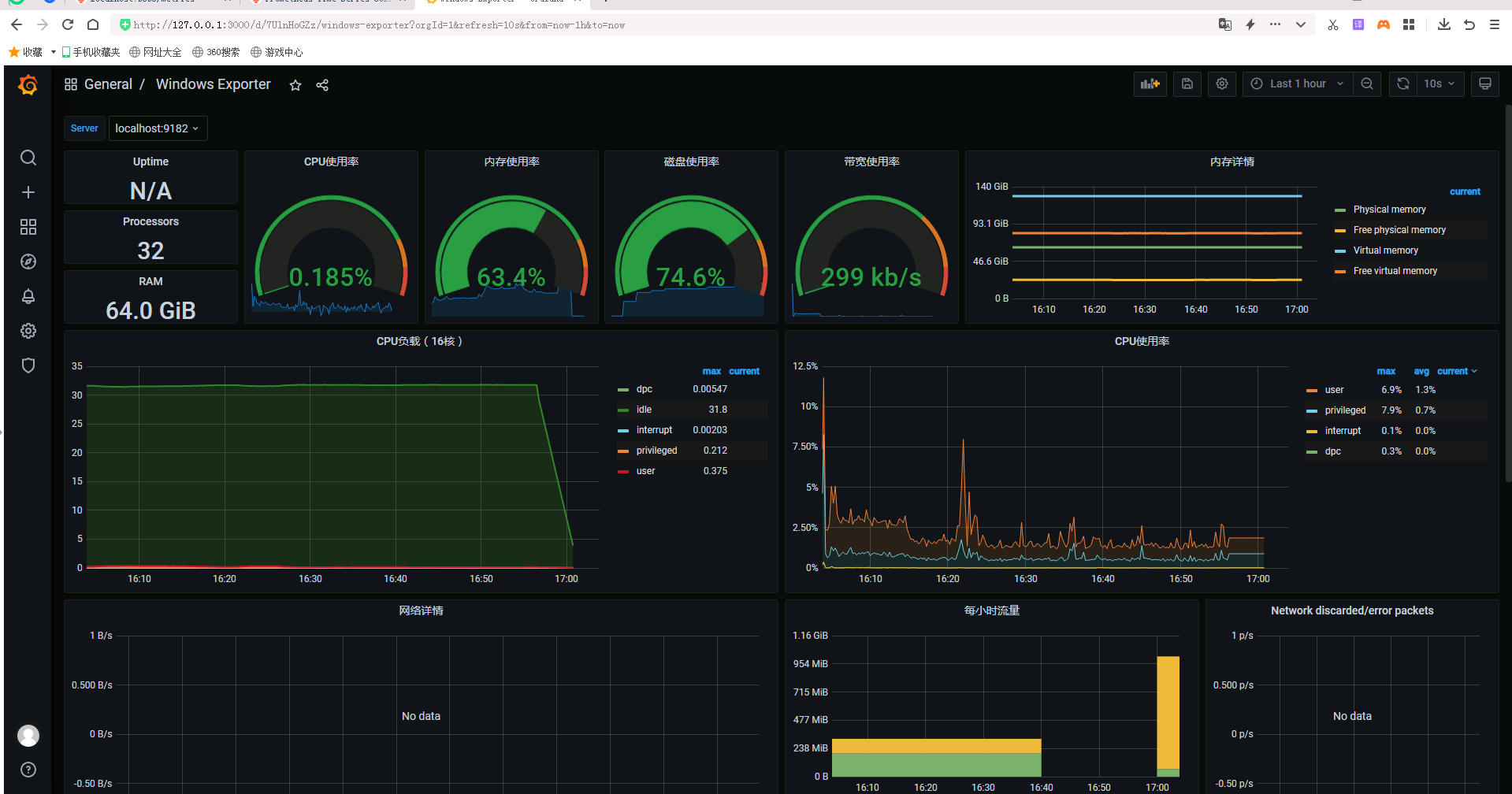
Task: Save the dashboard using the disk icon
Action: [x=1187, y=84]
